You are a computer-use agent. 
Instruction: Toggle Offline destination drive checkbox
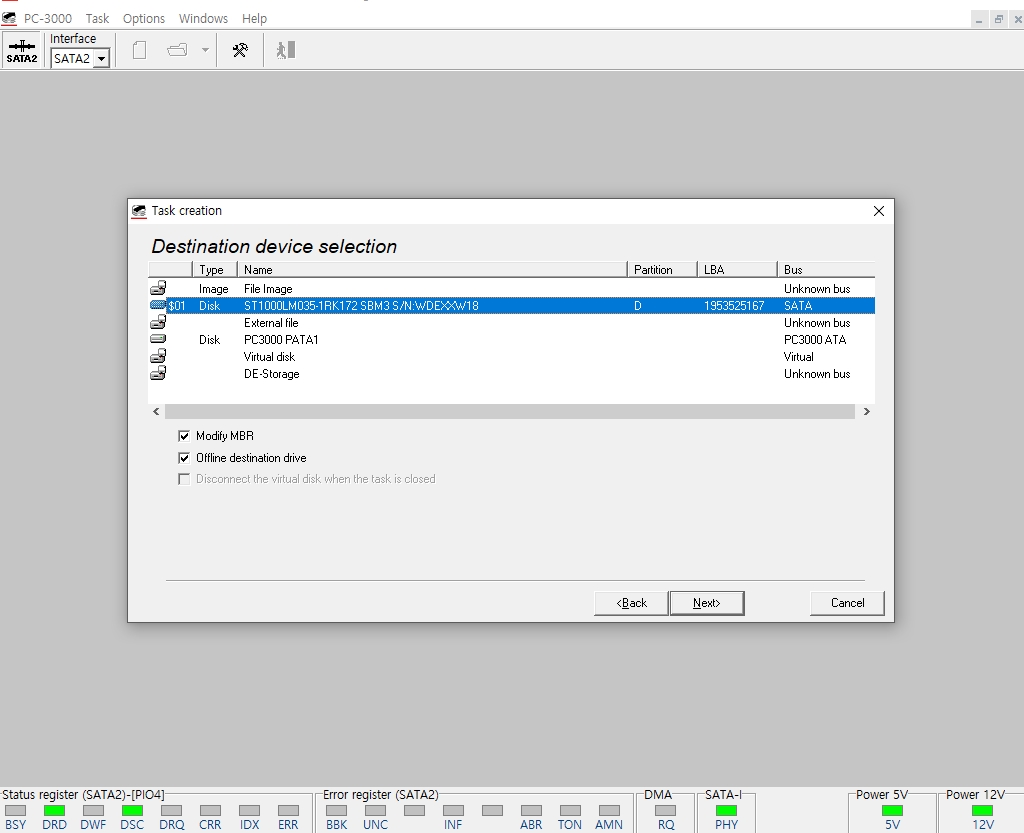184,458
